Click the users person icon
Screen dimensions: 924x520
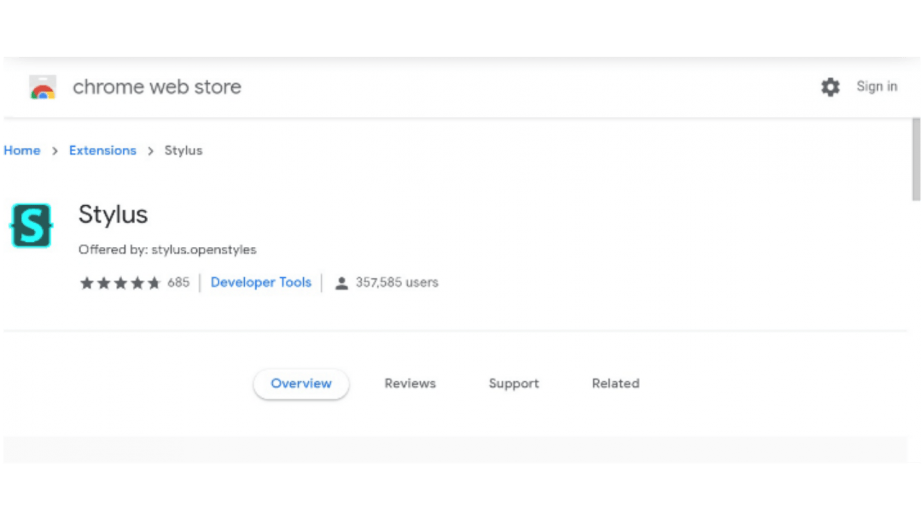coord(341,283)
